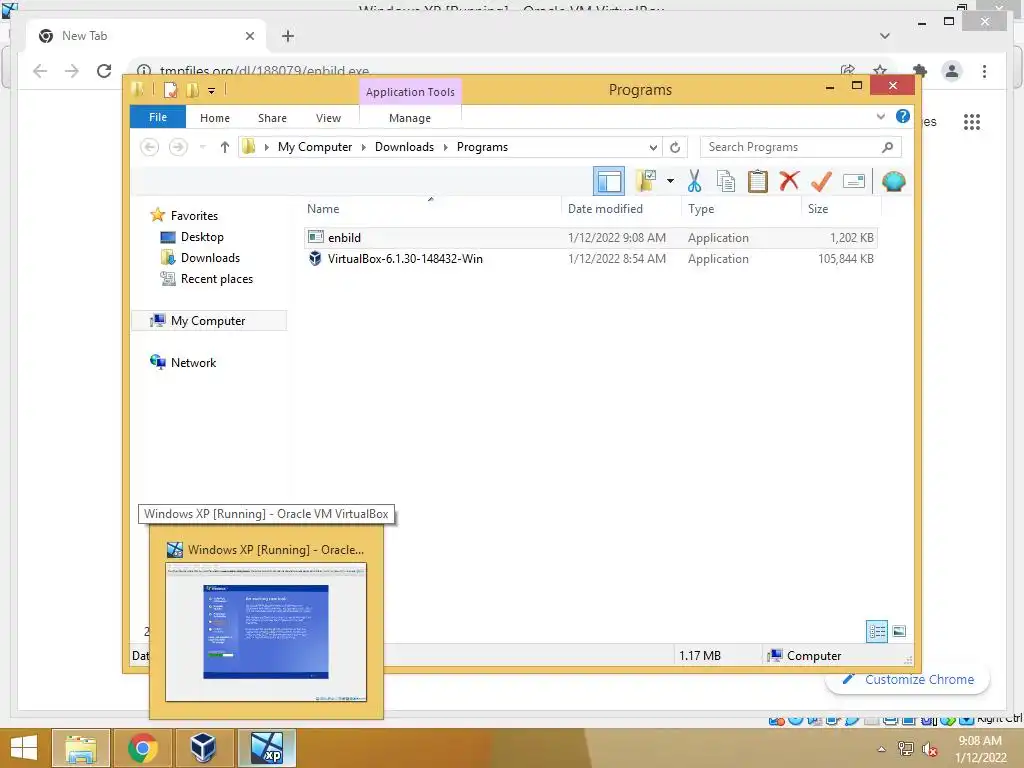1024x768 pixels.
Task: Go back using the Explorer back arrow
Action: coord(150,147)
